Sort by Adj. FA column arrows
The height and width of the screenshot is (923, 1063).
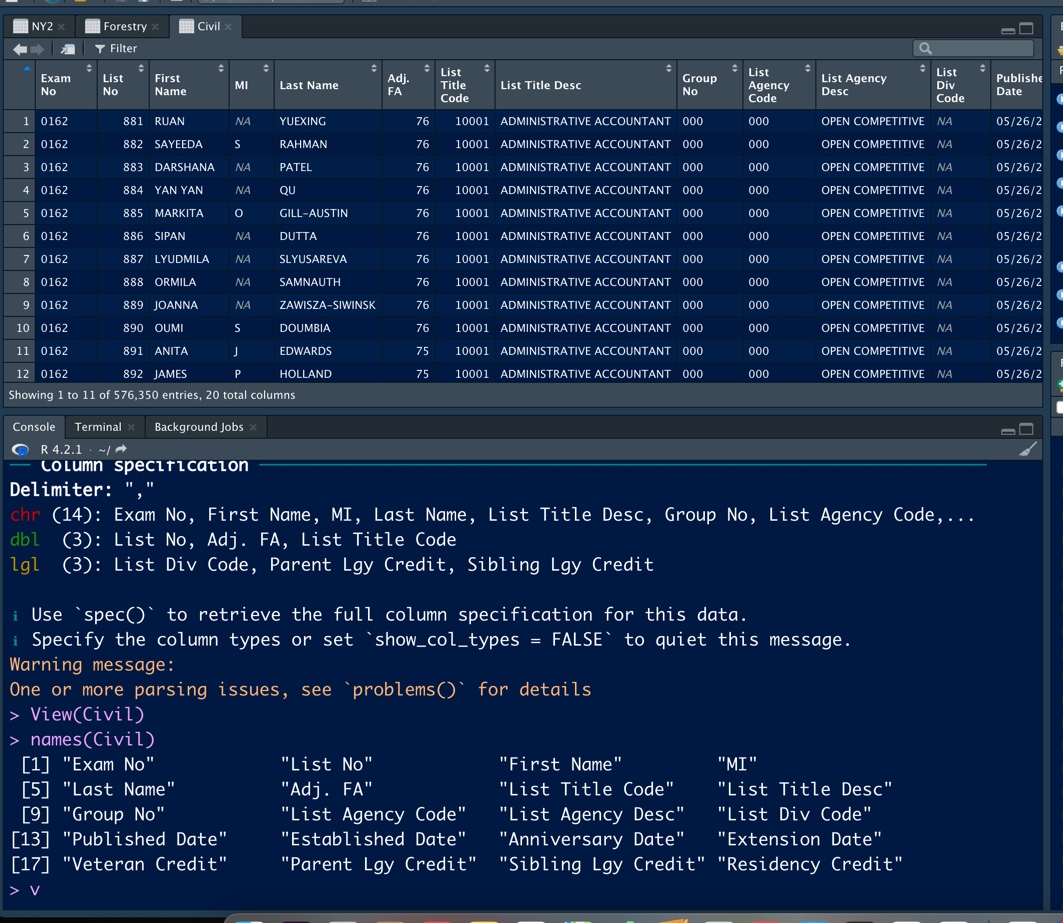point(426,68)
